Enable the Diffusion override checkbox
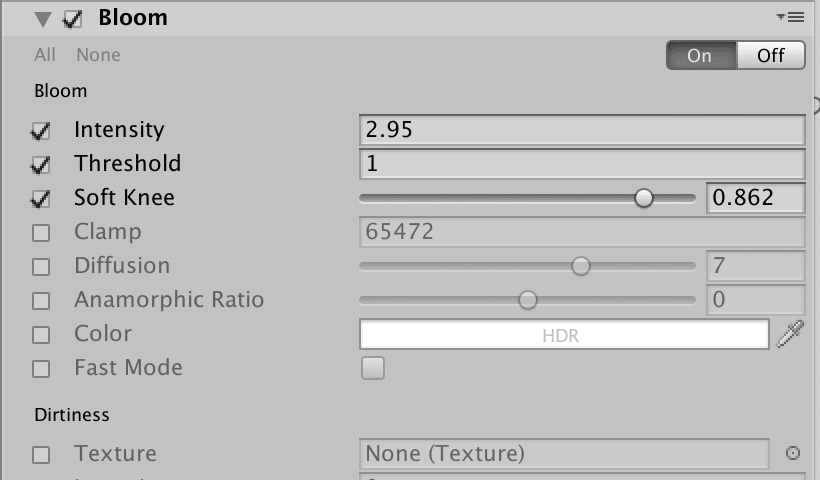820x480 pixels. click(x=41, y=267)
